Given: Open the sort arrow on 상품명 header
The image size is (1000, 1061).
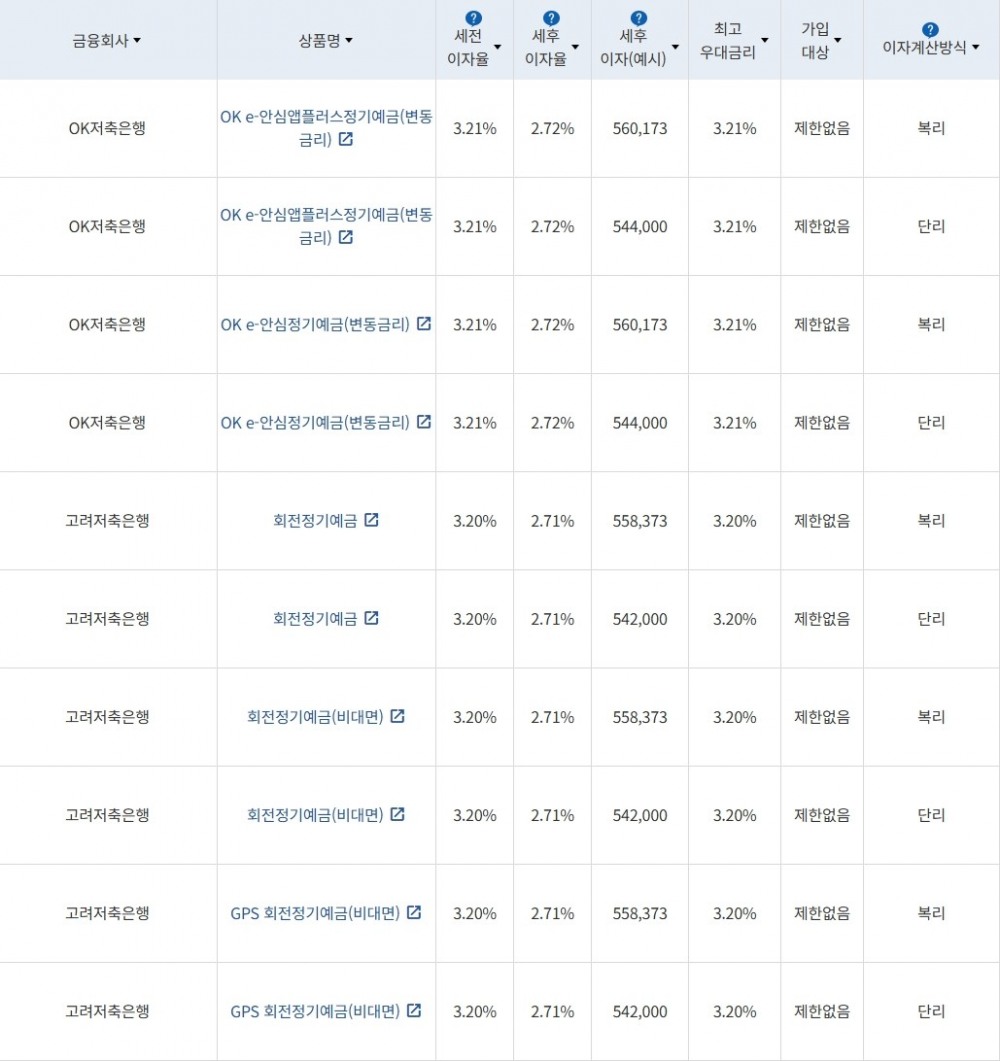Looking at the screenshot, I should pos(350,41).
